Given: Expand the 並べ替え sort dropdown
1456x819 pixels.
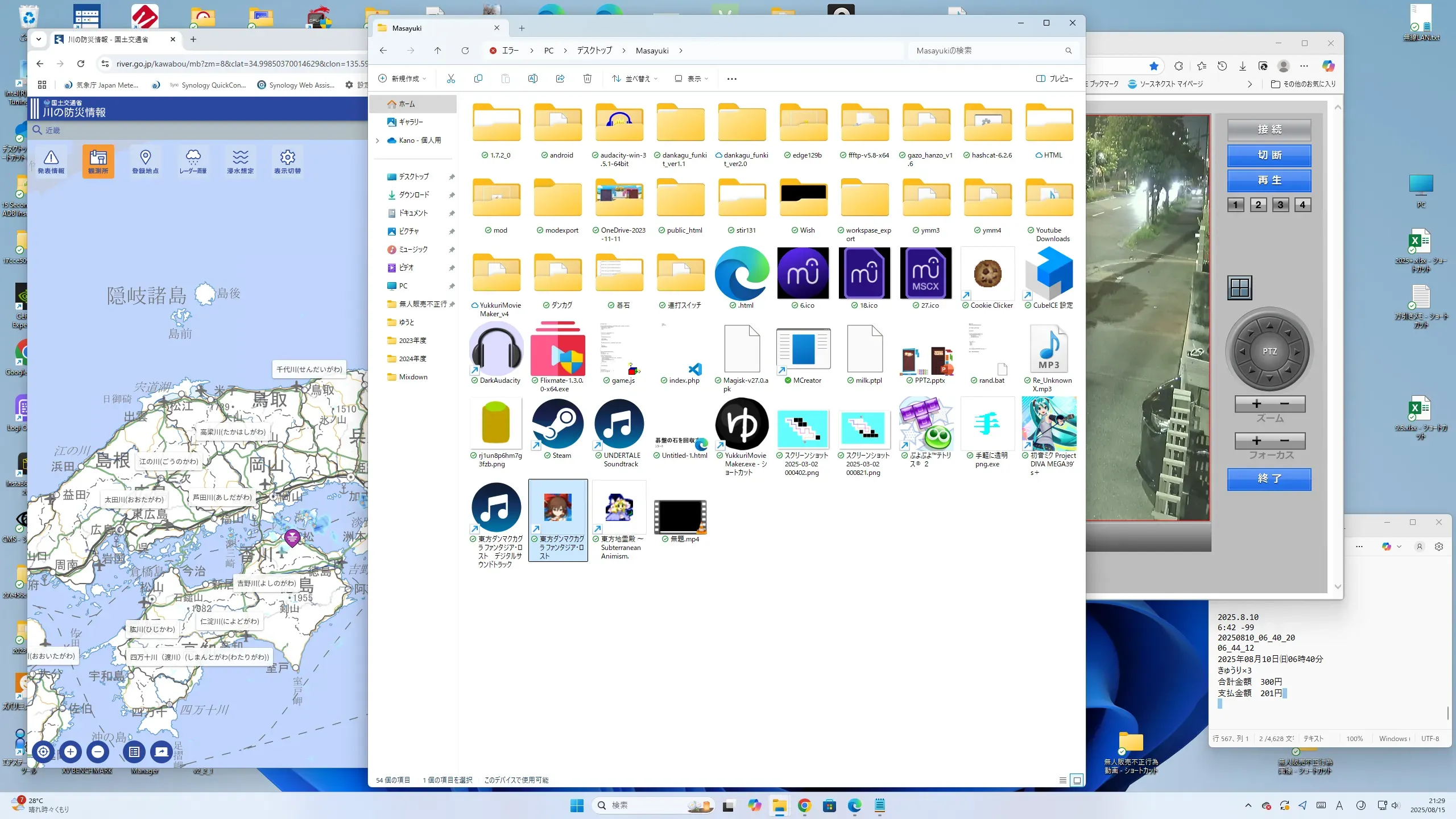Looking at the screenshot, I should coord(635,78).
